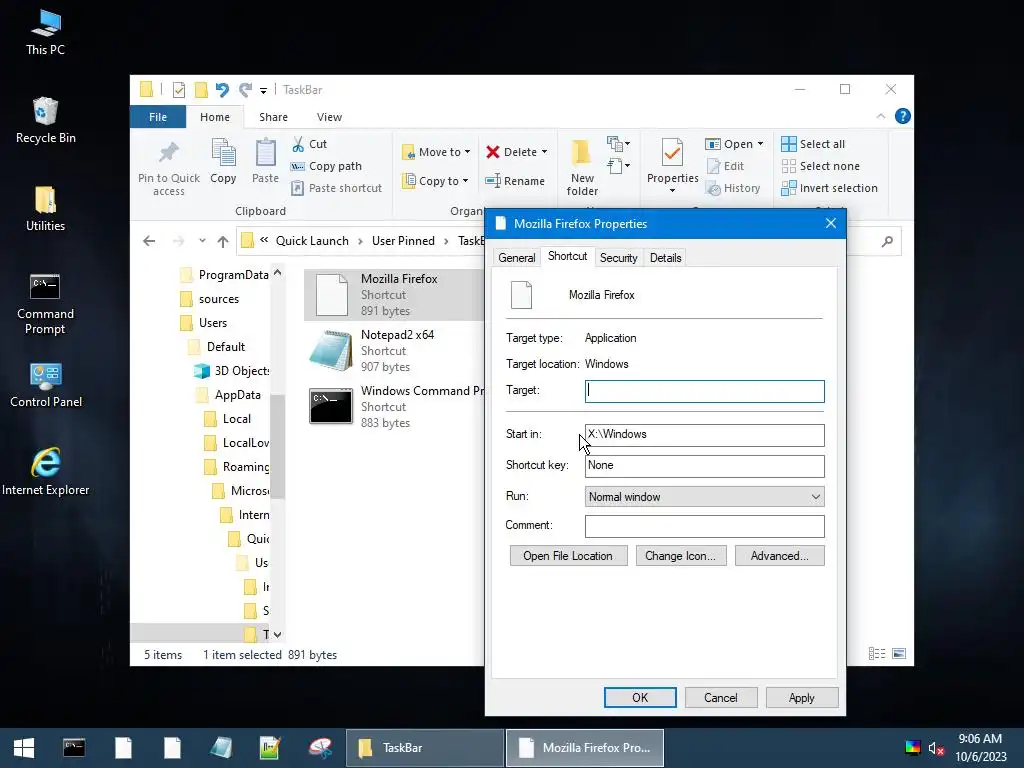This screenshot has width=1024, height=768.
Task: Click the Change Icon button
Action: [x=680, y=556]
